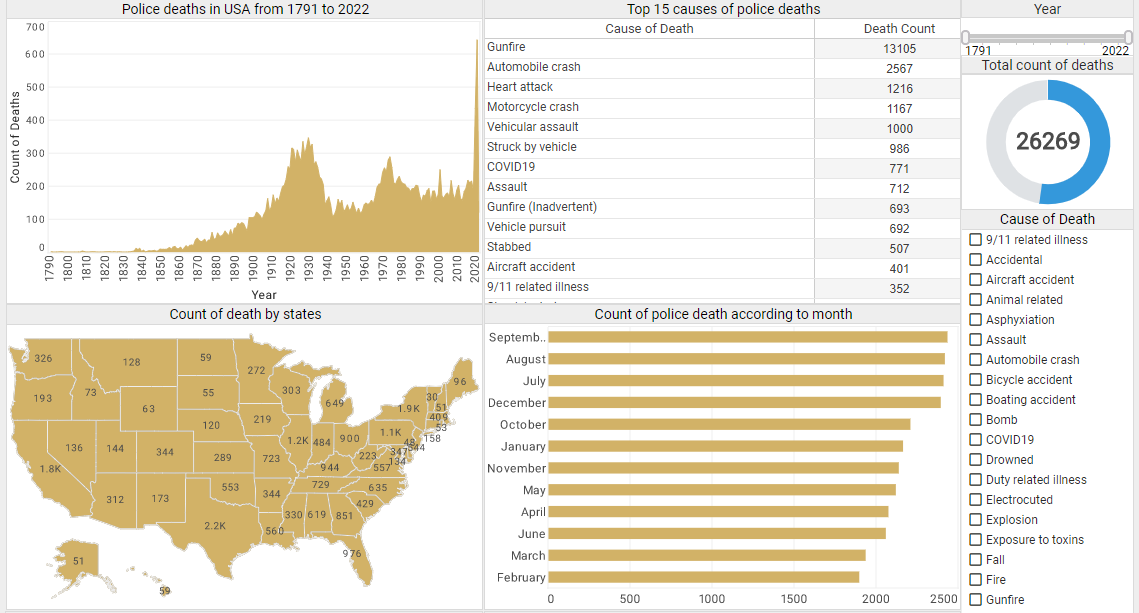Enable the Drowned filter checkbox
1139x613 pixels.
(x=975, y=460)
